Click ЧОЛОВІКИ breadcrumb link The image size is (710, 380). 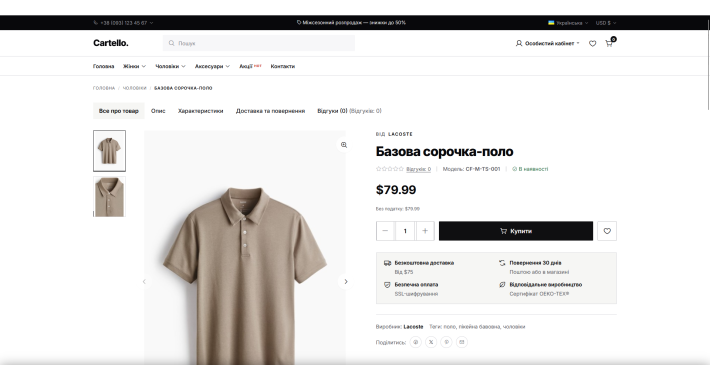(134, 88)
